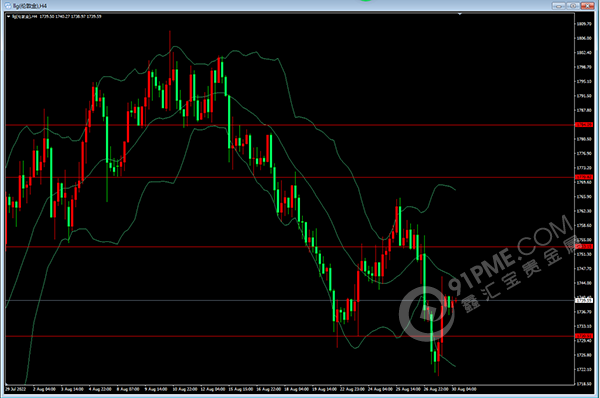Click the 1718.50 price at scale bottom
The height and width of the screenshot is (398, 600).
[x=584, y=383]
